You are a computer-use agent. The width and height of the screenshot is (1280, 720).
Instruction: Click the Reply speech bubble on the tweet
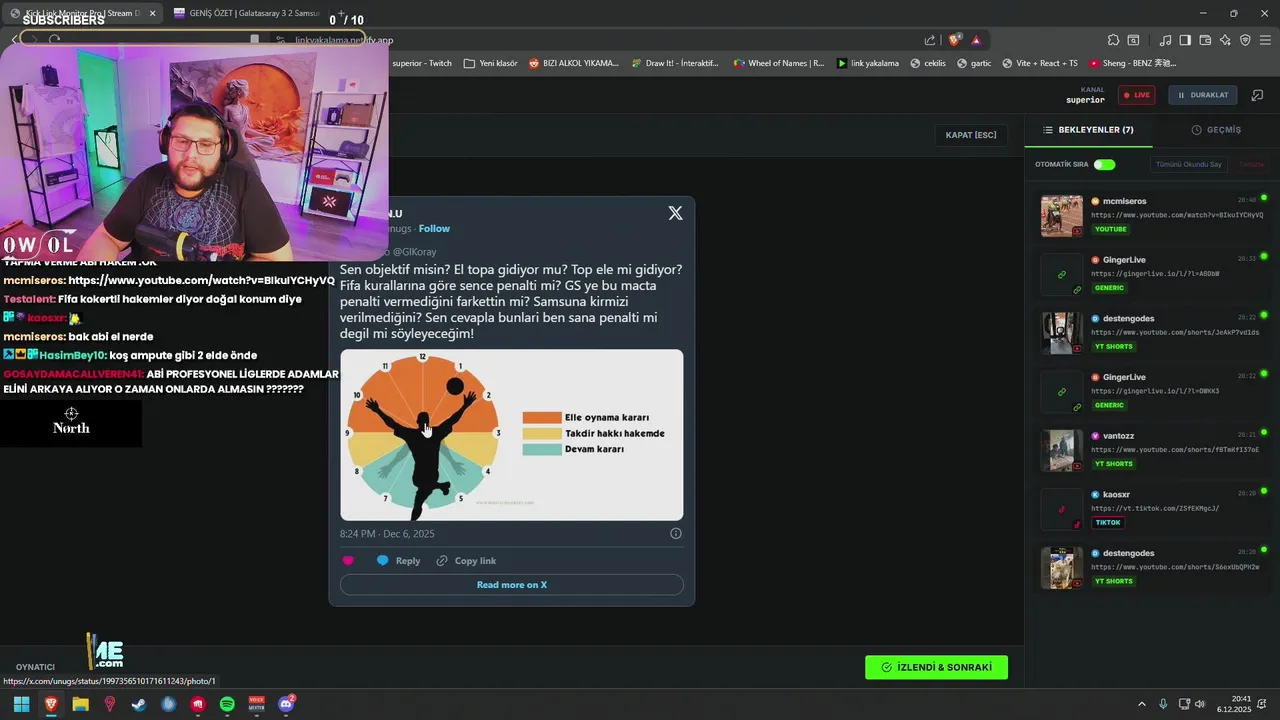[398, 561]
